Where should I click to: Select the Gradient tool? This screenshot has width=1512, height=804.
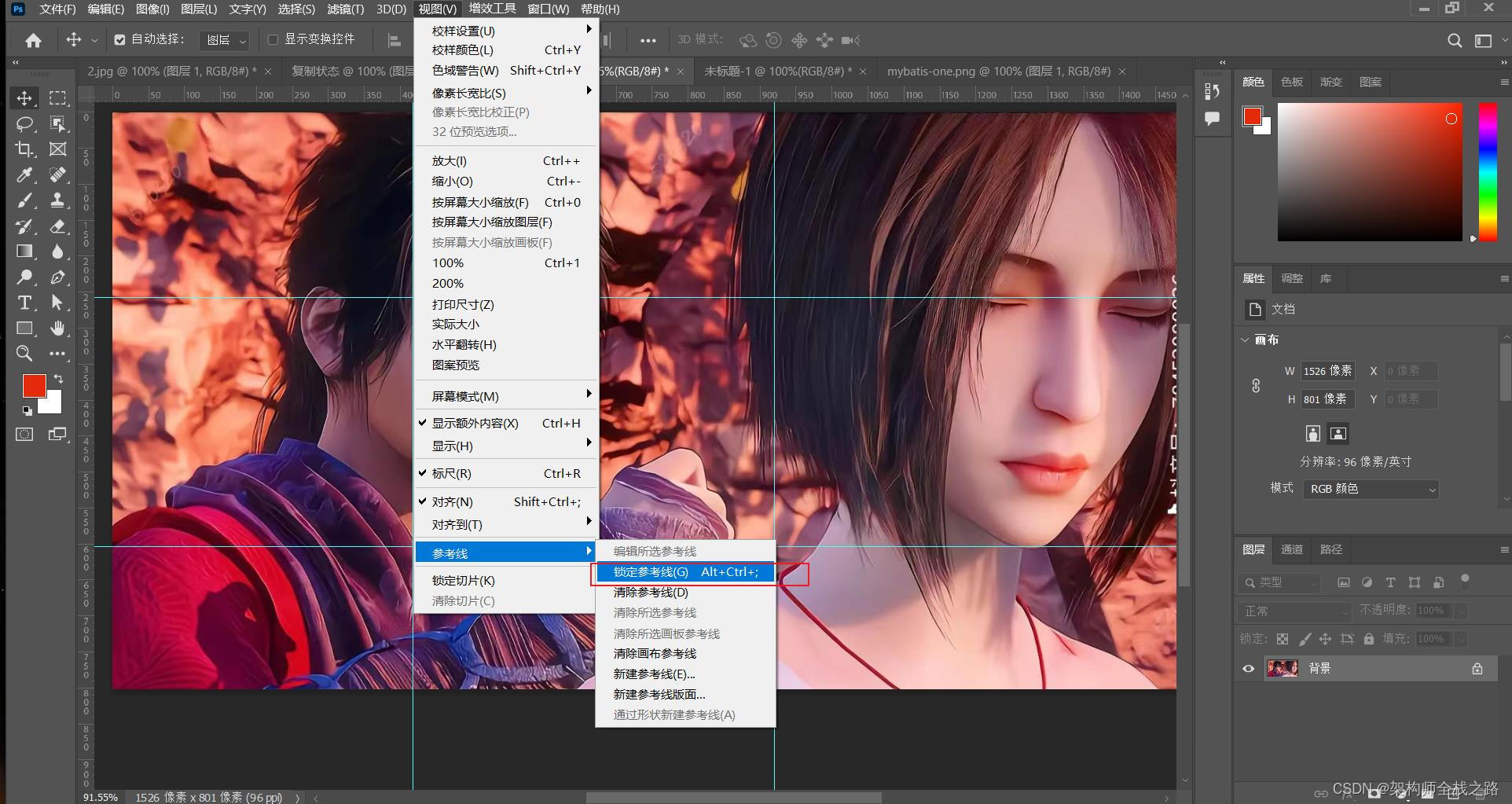[24, 251]
